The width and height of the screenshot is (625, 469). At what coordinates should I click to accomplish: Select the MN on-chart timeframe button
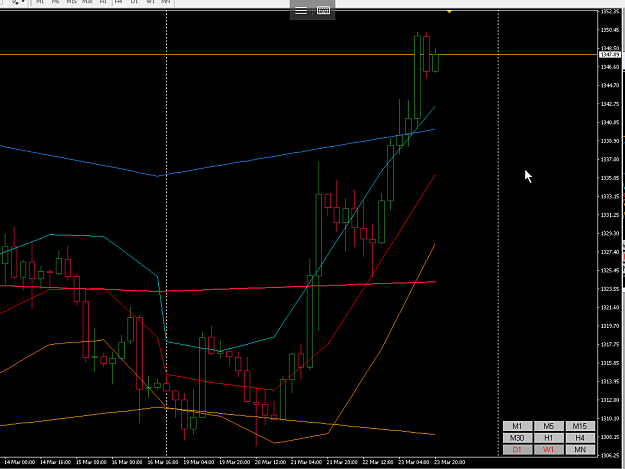(x=580, y=449)
